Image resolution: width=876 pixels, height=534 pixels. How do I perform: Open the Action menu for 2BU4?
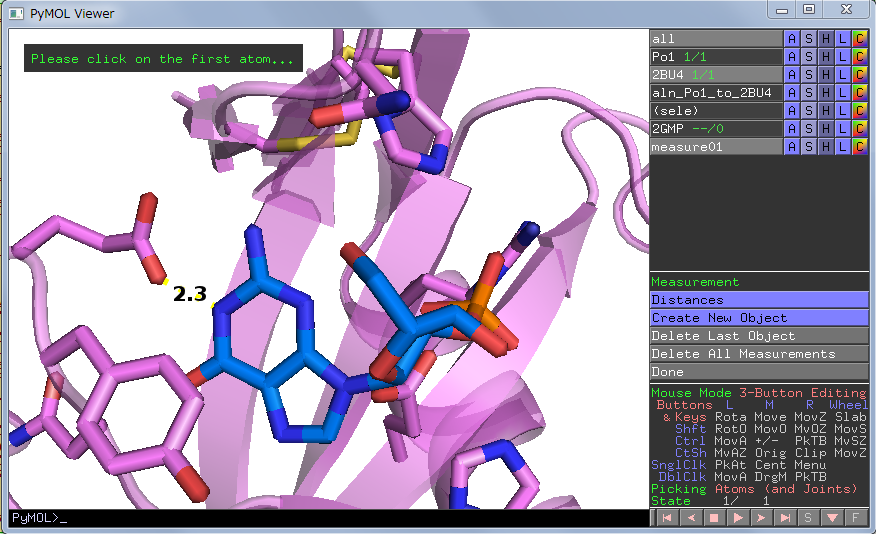coord(792,75)
